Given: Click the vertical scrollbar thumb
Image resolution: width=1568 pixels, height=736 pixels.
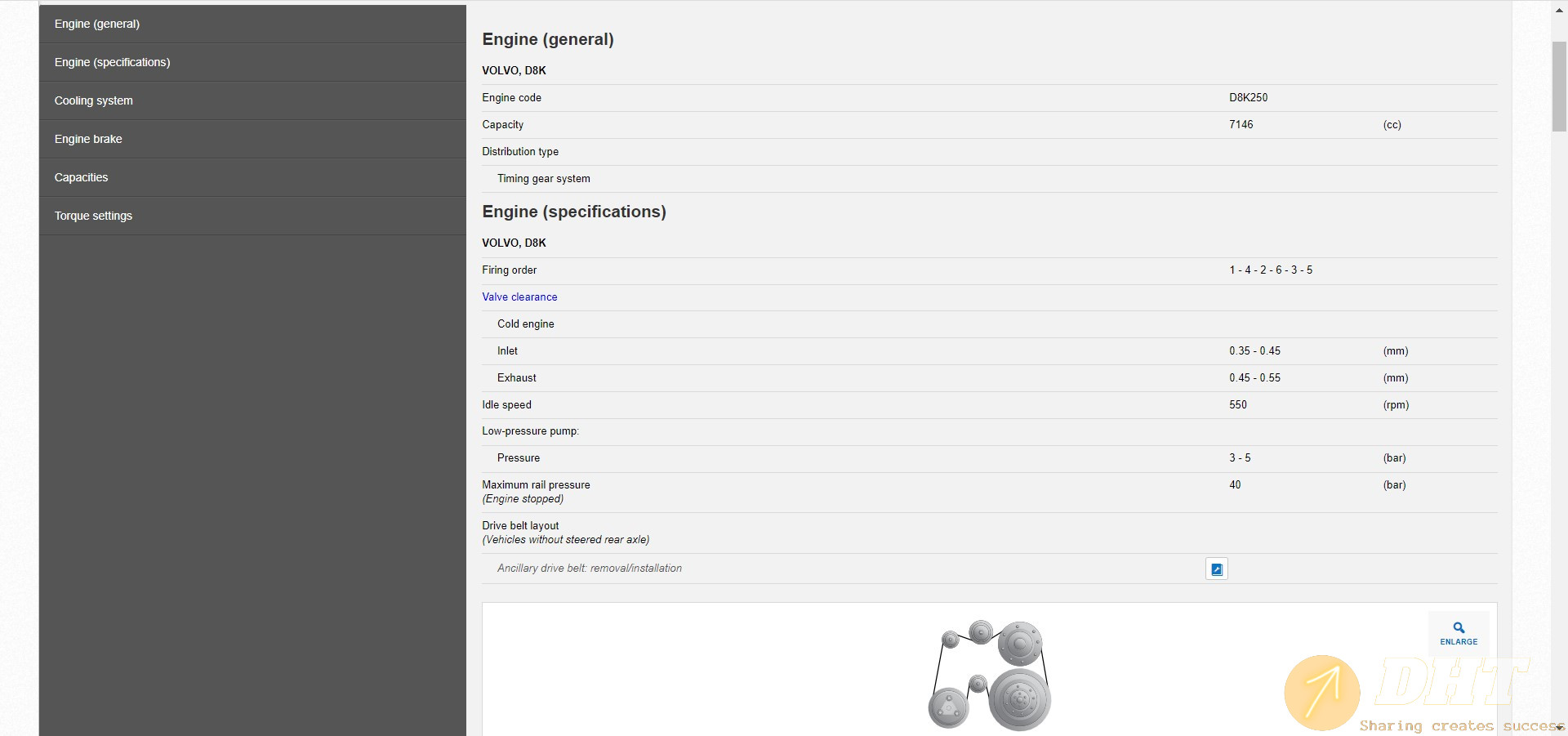Looking at the screenshot, I should tap(1559, 86).
